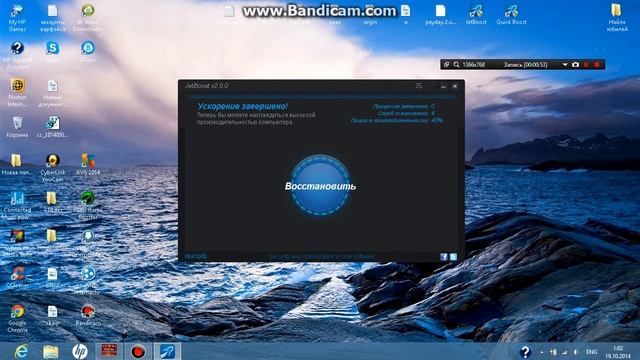Switch to Bandicam's red-circle taskbar button

[138, 351]
